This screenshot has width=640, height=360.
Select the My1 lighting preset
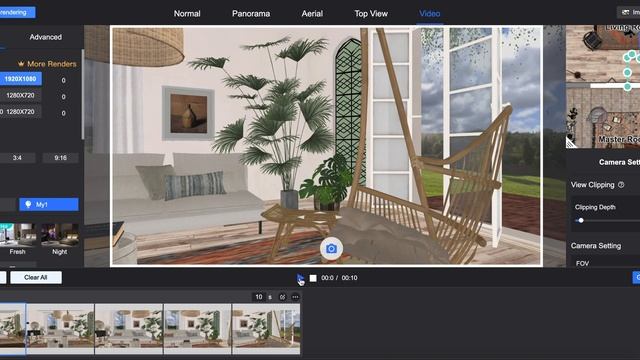click(x=49, y=204)
